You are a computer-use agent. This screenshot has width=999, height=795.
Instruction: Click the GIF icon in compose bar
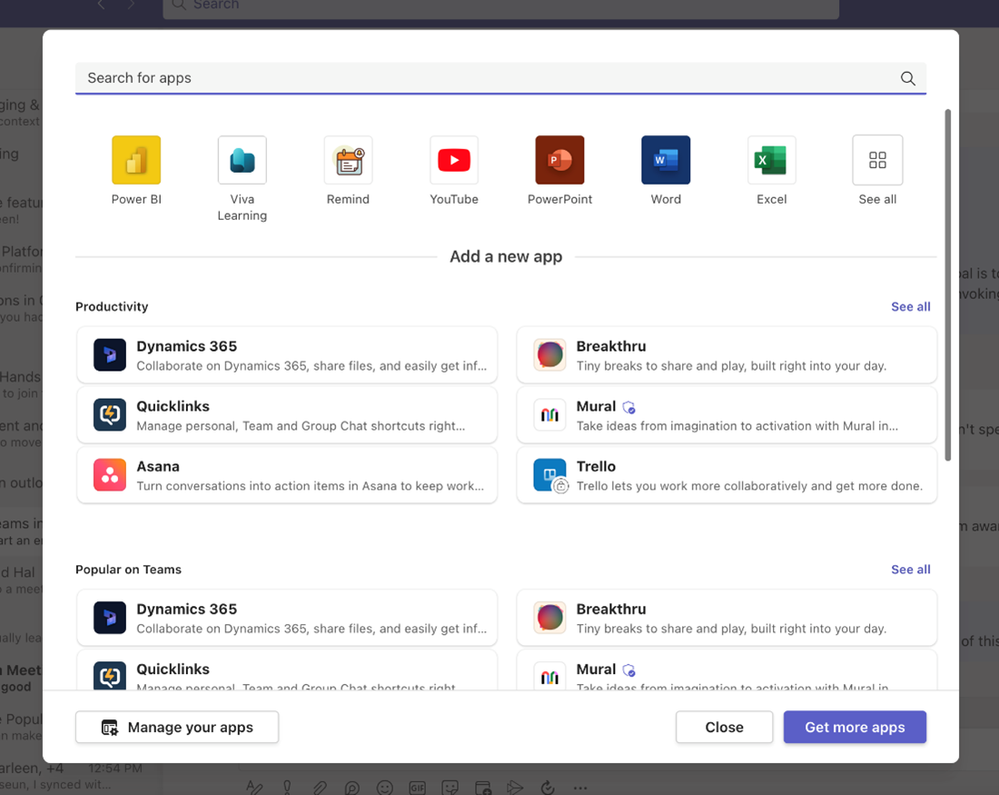point(417,788)
